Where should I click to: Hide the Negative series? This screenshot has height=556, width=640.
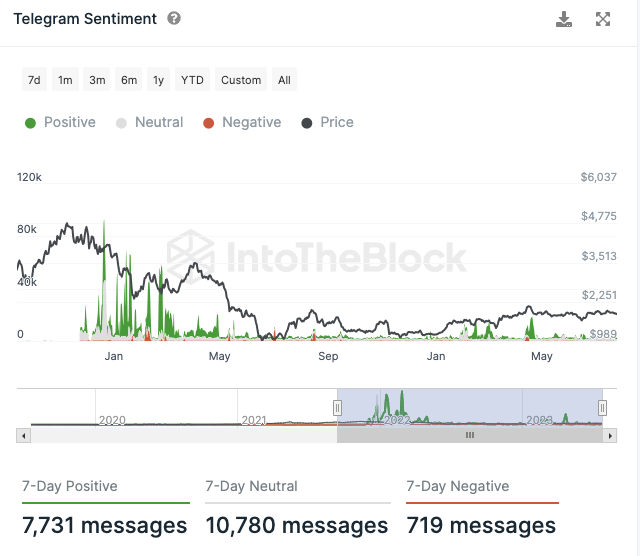coord(241,122)
